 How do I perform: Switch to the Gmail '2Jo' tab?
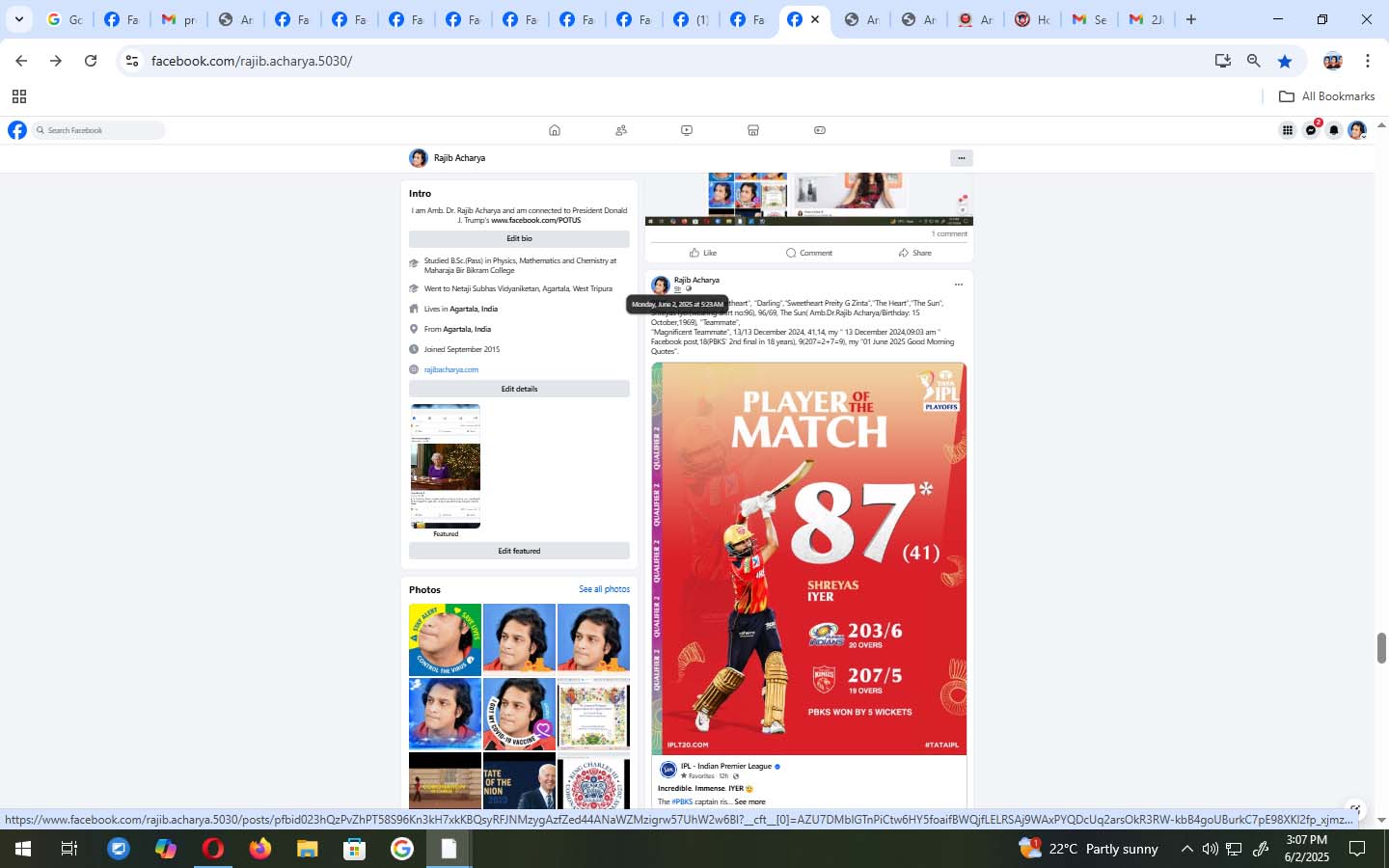[1146, 19]
